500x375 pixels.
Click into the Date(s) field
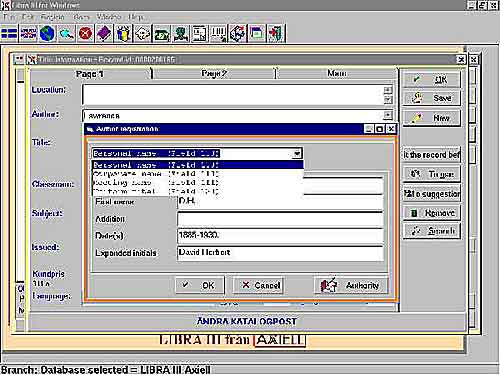tap(280, 236)
